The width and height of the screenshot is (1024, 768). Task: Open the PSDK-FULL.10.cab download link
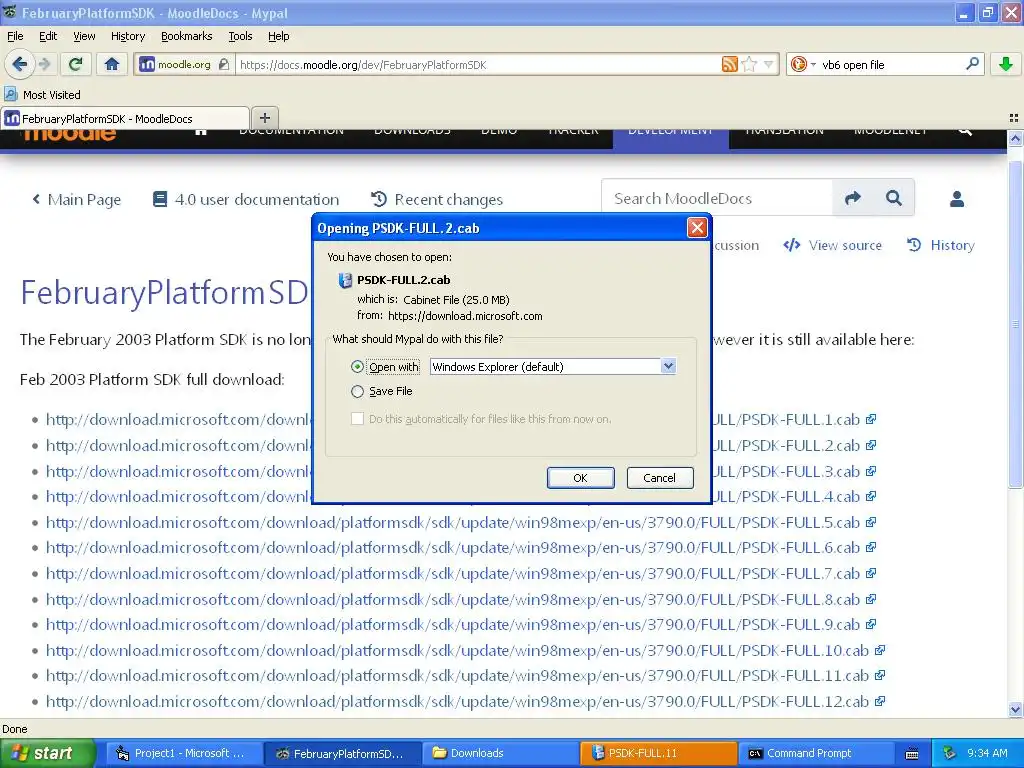[x=457, y=650]
